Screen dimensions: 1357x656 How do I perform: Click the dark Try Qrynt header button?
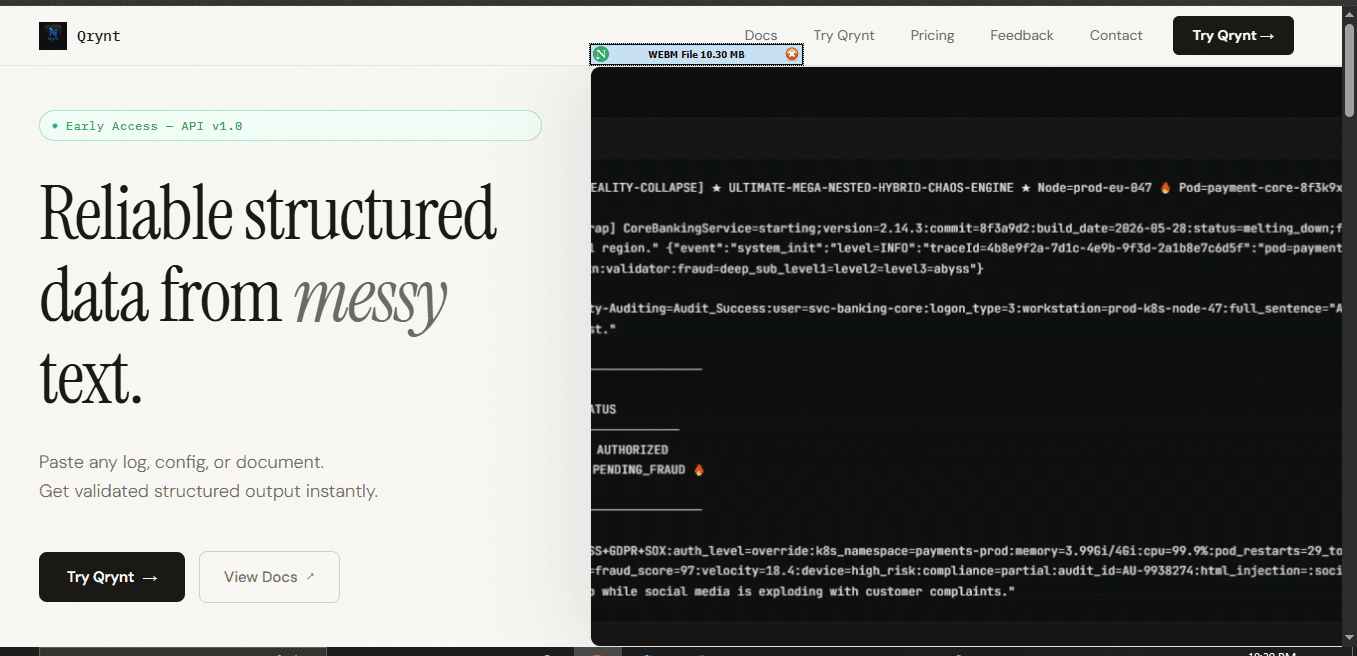(x=1233, y=35)
